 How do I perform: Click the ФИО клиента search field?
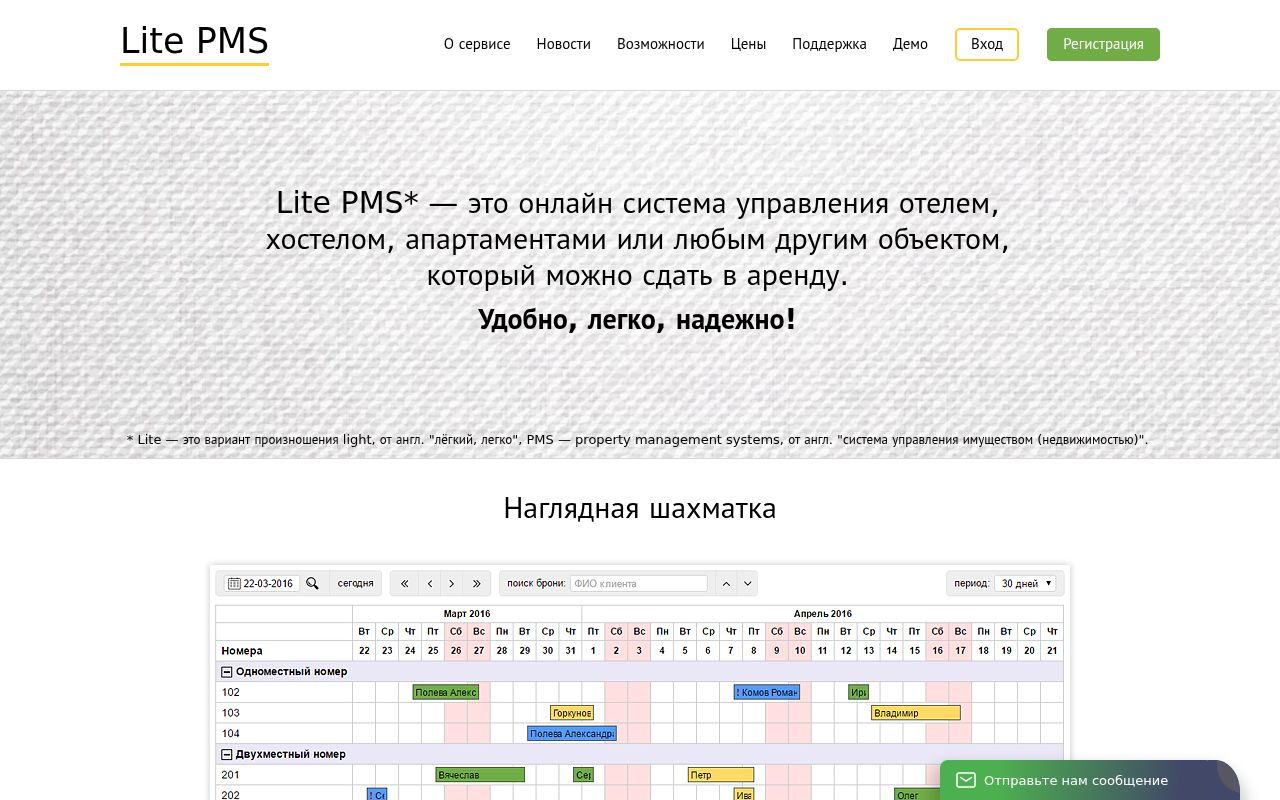pyautogui.click(x=638, y=583)
